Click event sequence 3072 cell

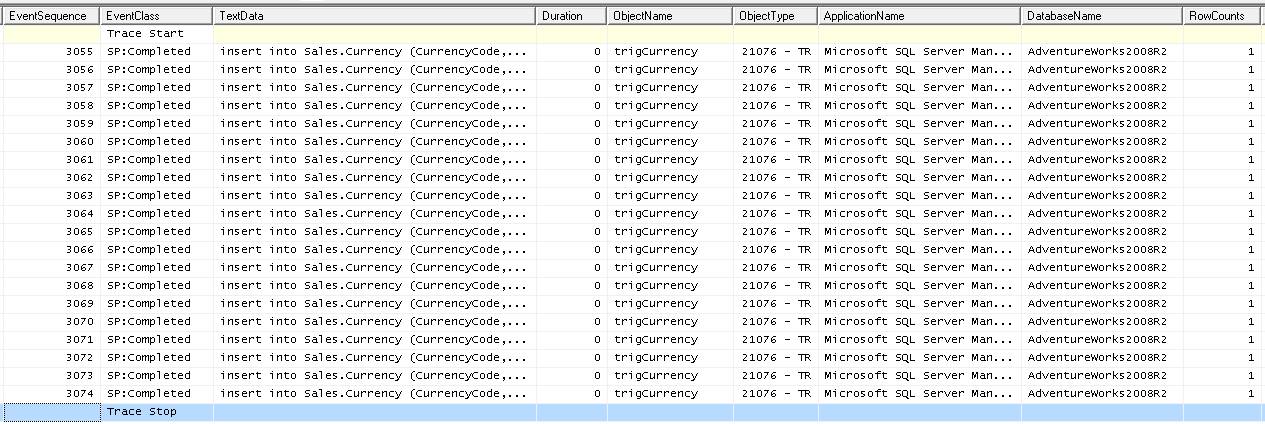pos(50,358)
